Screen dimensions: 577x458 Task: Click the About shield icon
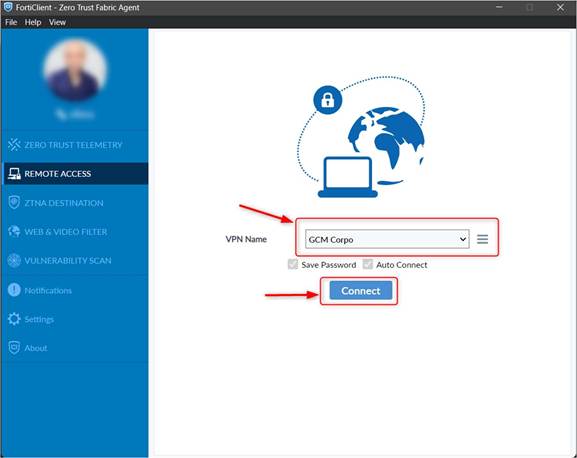click(14, 348)
